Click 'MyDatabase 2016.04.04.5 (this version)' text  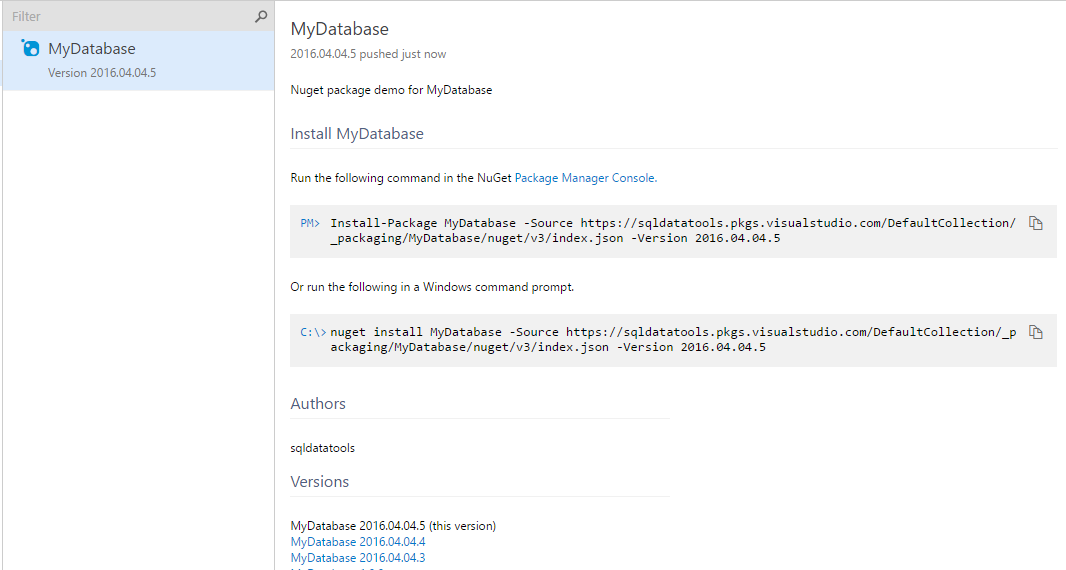point(393,526)
